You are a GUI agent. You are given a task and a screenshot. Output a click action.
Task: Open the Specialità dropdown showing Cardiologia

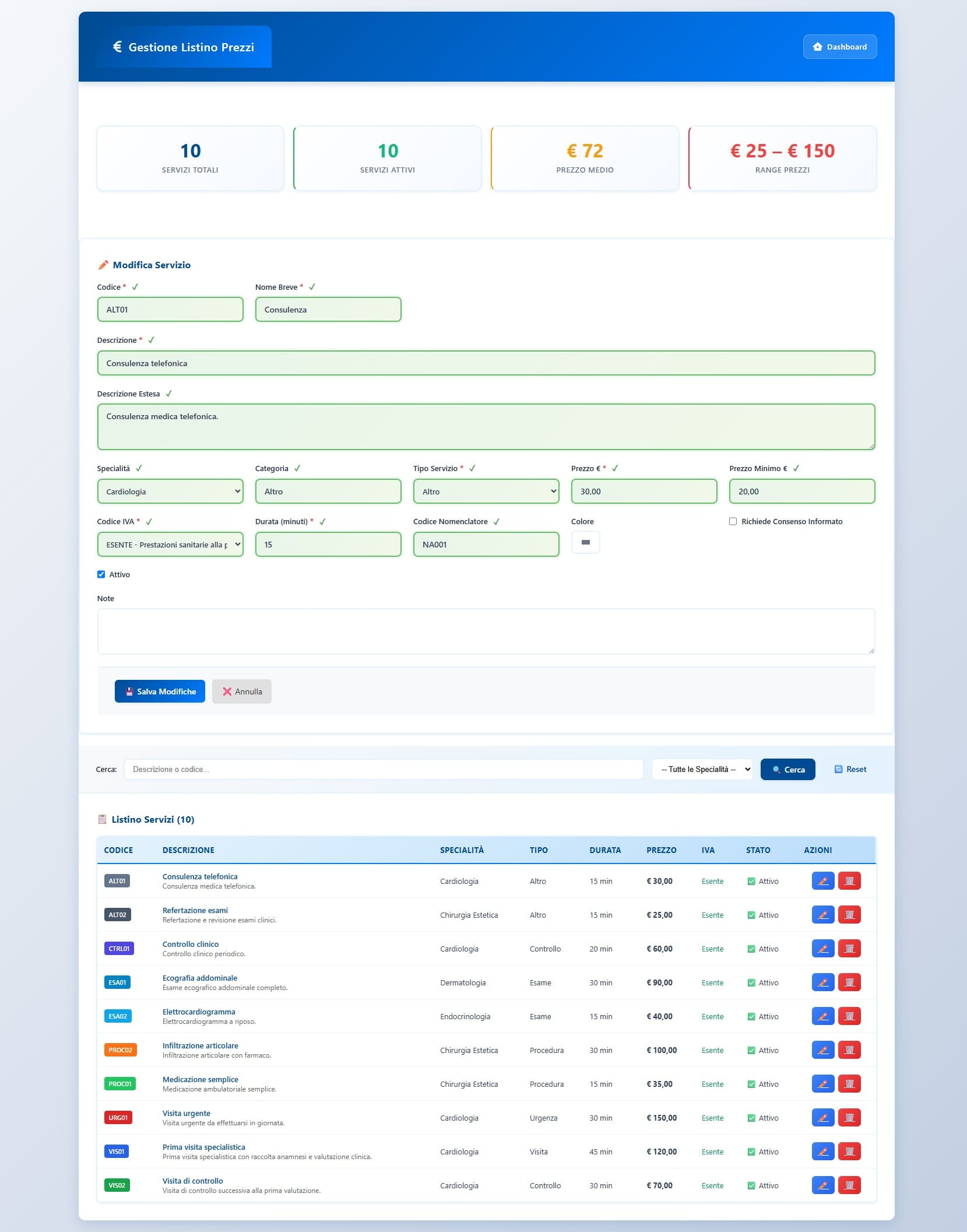point(170,492)
